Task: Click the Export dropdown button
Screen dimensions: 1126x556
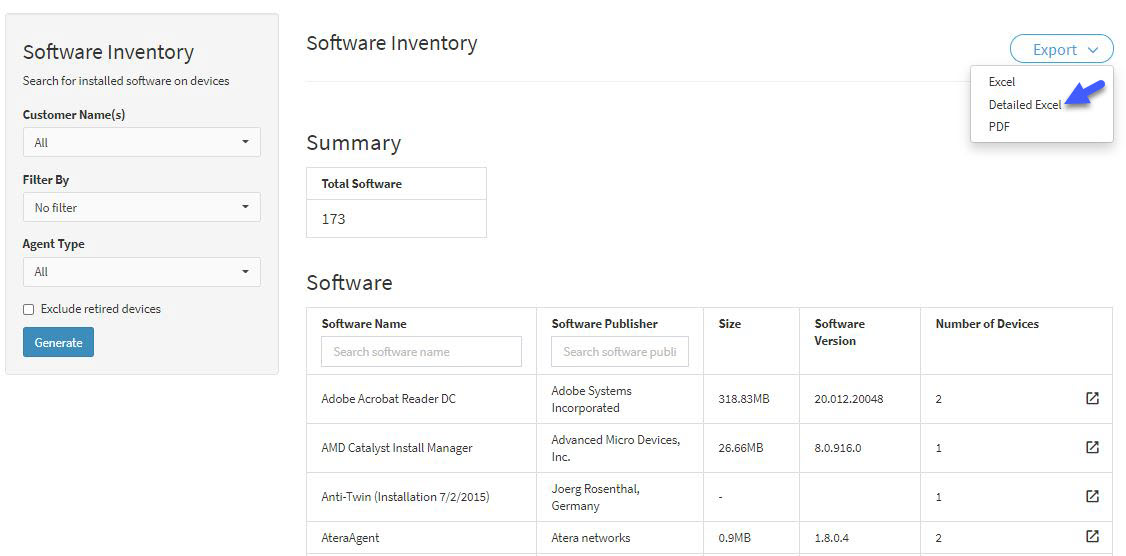Action: (x=1061, y=50)
